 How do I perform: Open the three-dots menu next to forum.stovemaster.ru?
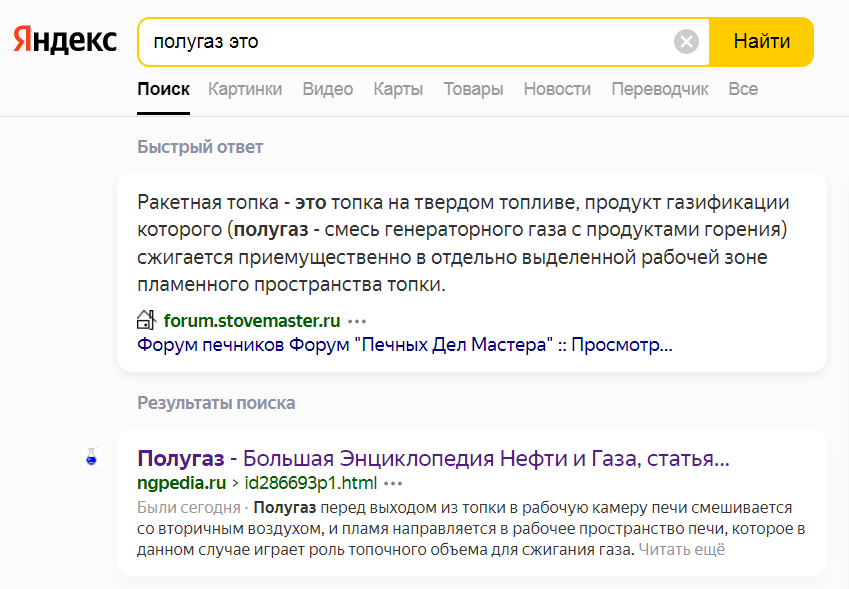click(x=357, y=321)
